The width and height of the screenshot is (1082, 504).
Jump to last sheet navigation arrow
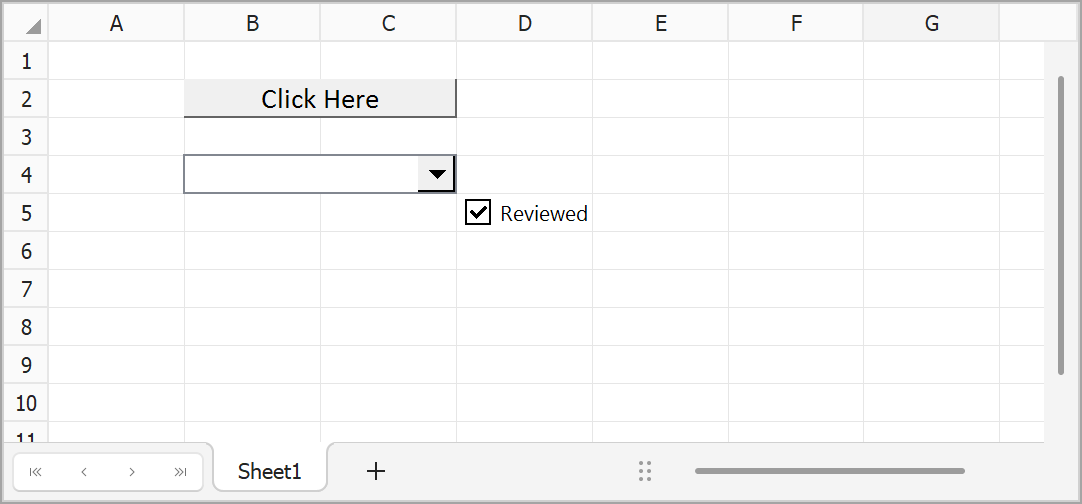pyautogui.click(x=181, y=472)
